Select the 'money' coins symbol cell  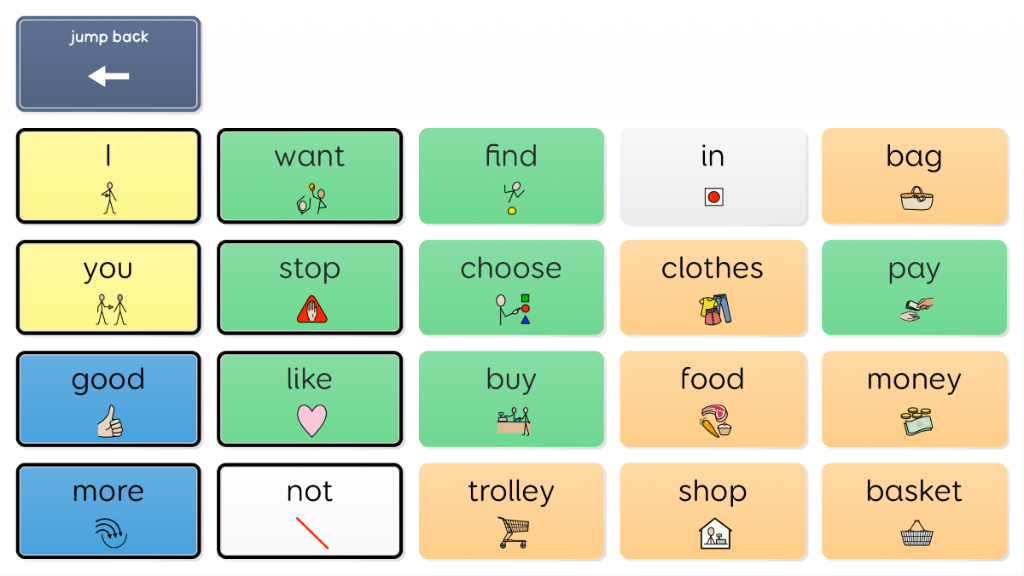pyautogui.click(x=914, y=399)
